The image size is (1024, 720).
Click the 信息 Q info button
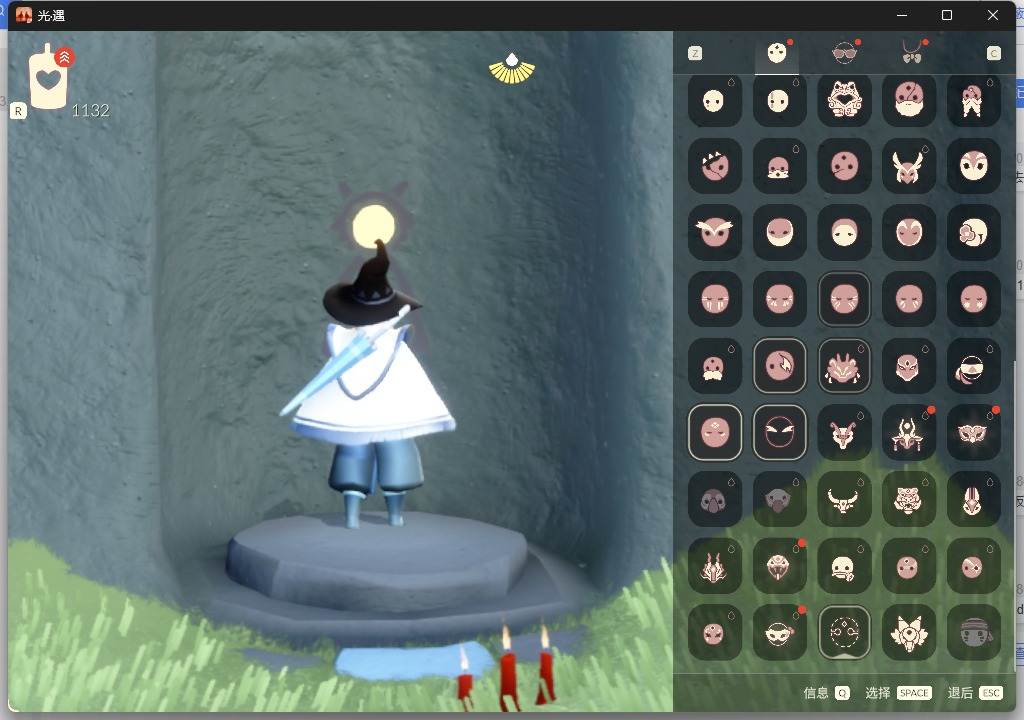pyautogui.click(x=826, y=693)
